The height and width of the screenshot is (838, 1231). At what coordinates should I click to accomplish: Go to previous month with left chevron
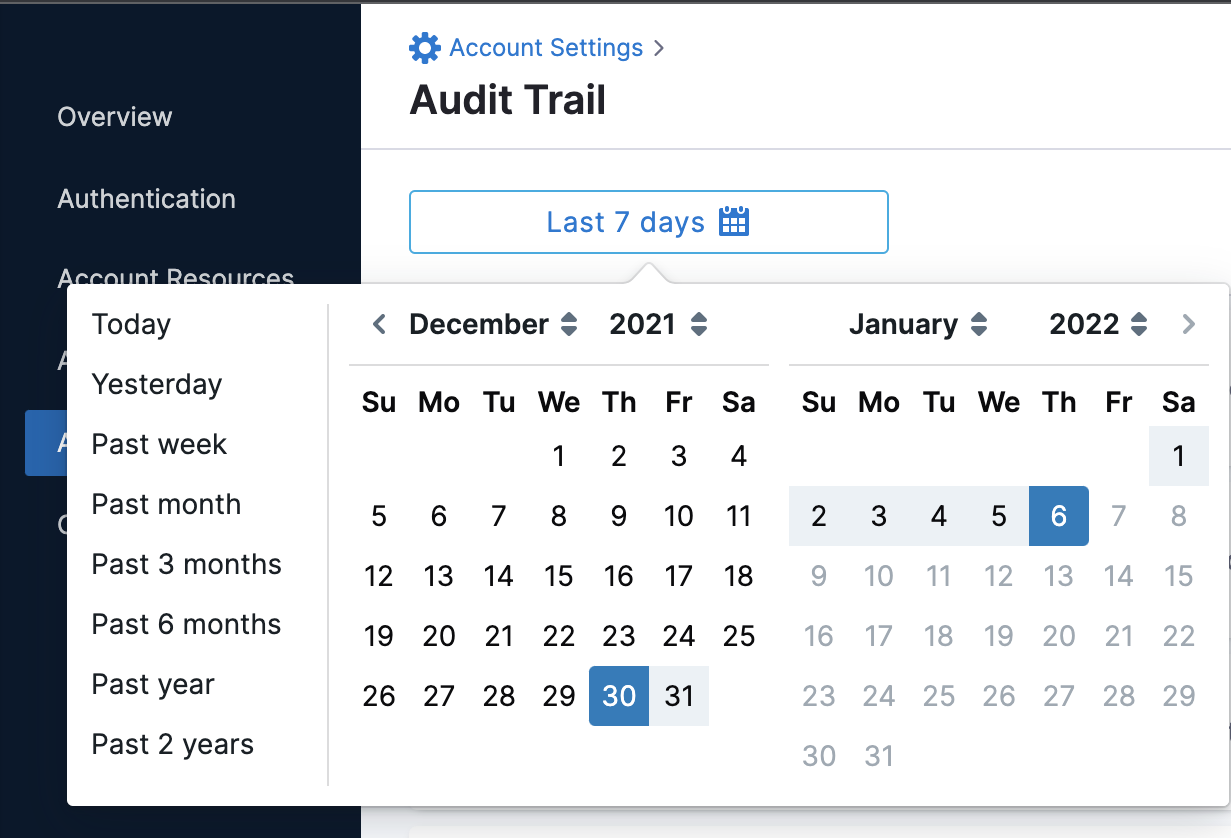pos(379,324)
